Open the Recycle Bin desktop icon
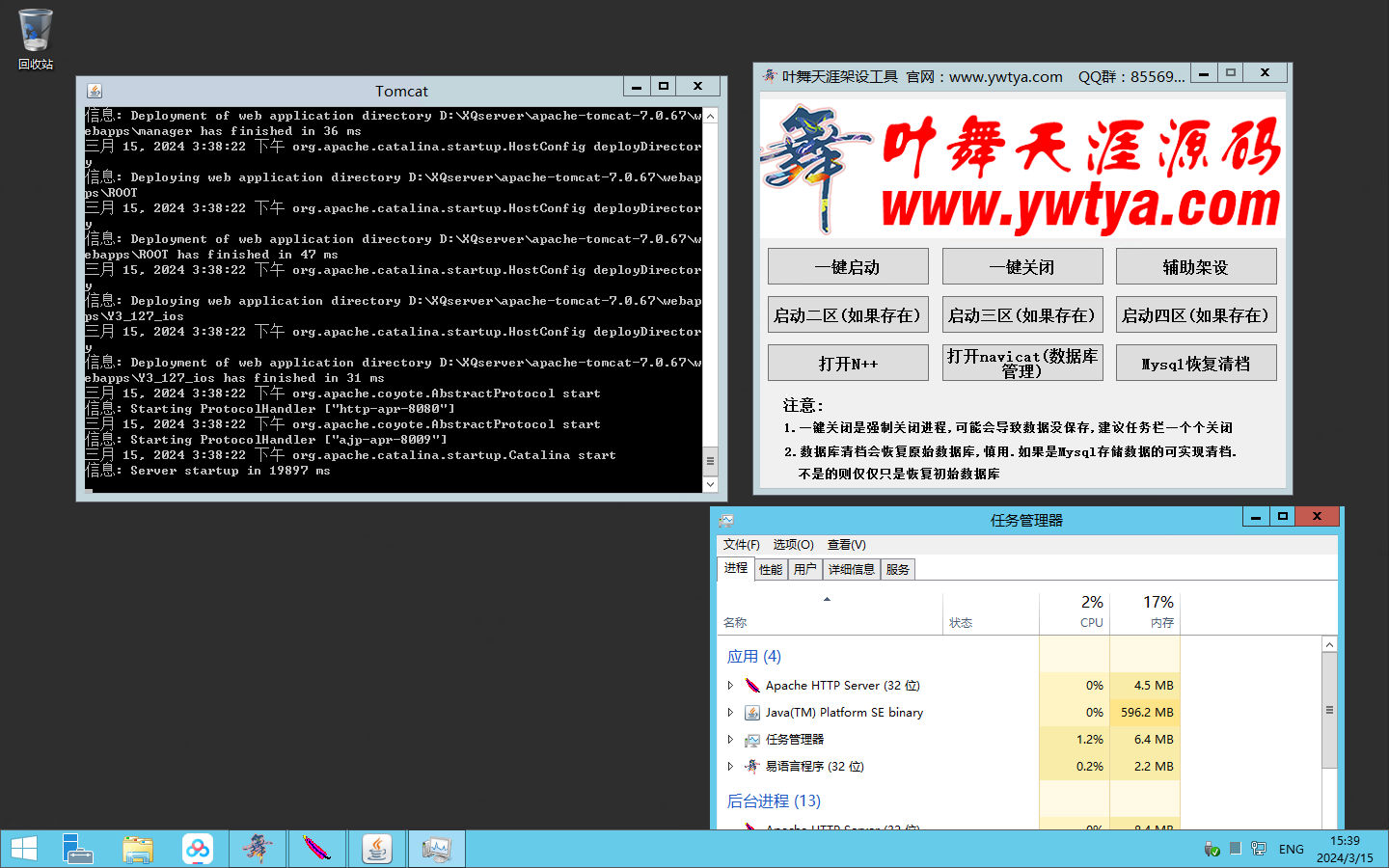 [x=35, y=39]
